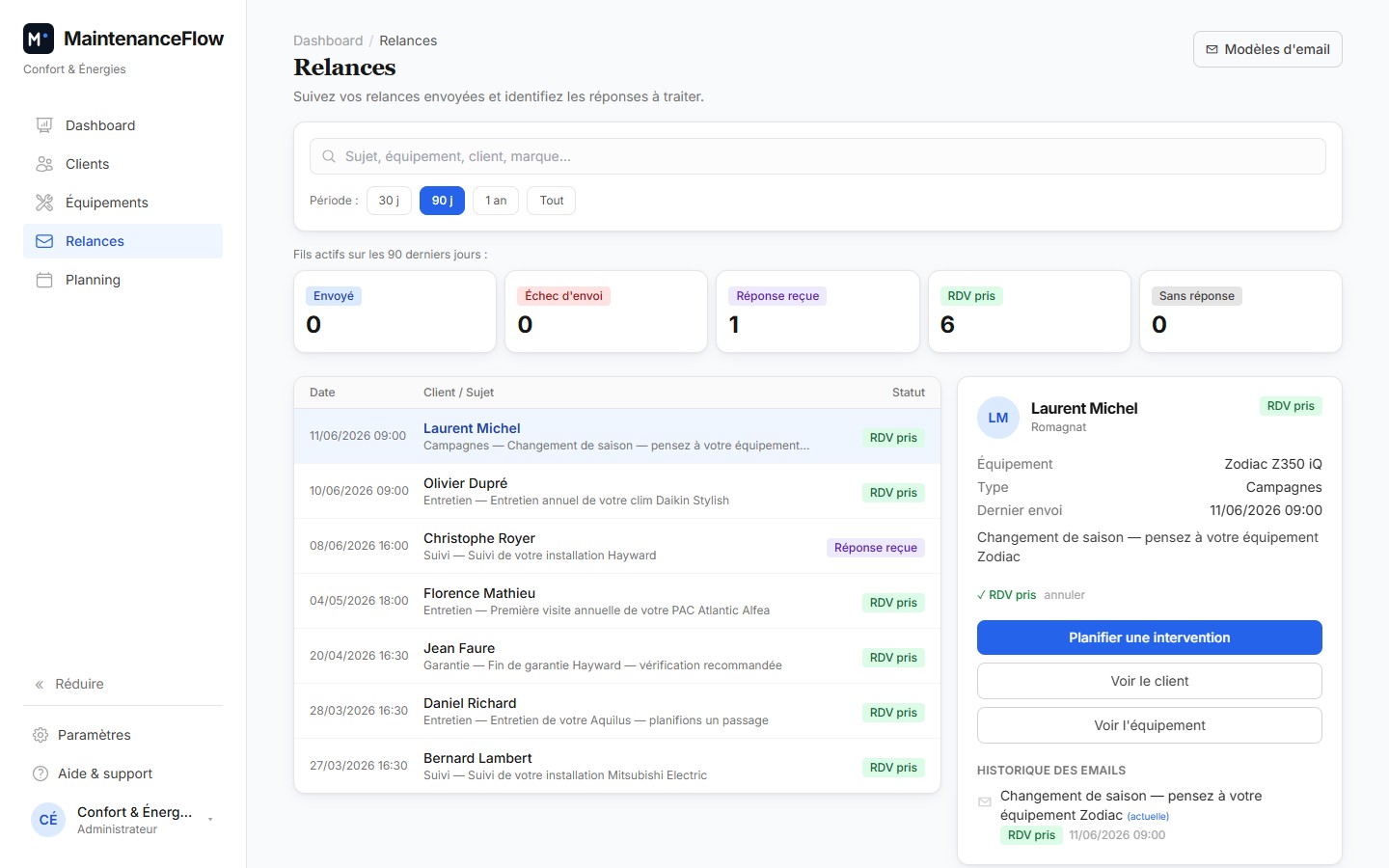The image size is (1389, 868).
Task: Click Voir le client button
Action: [x=1150, y=681]
